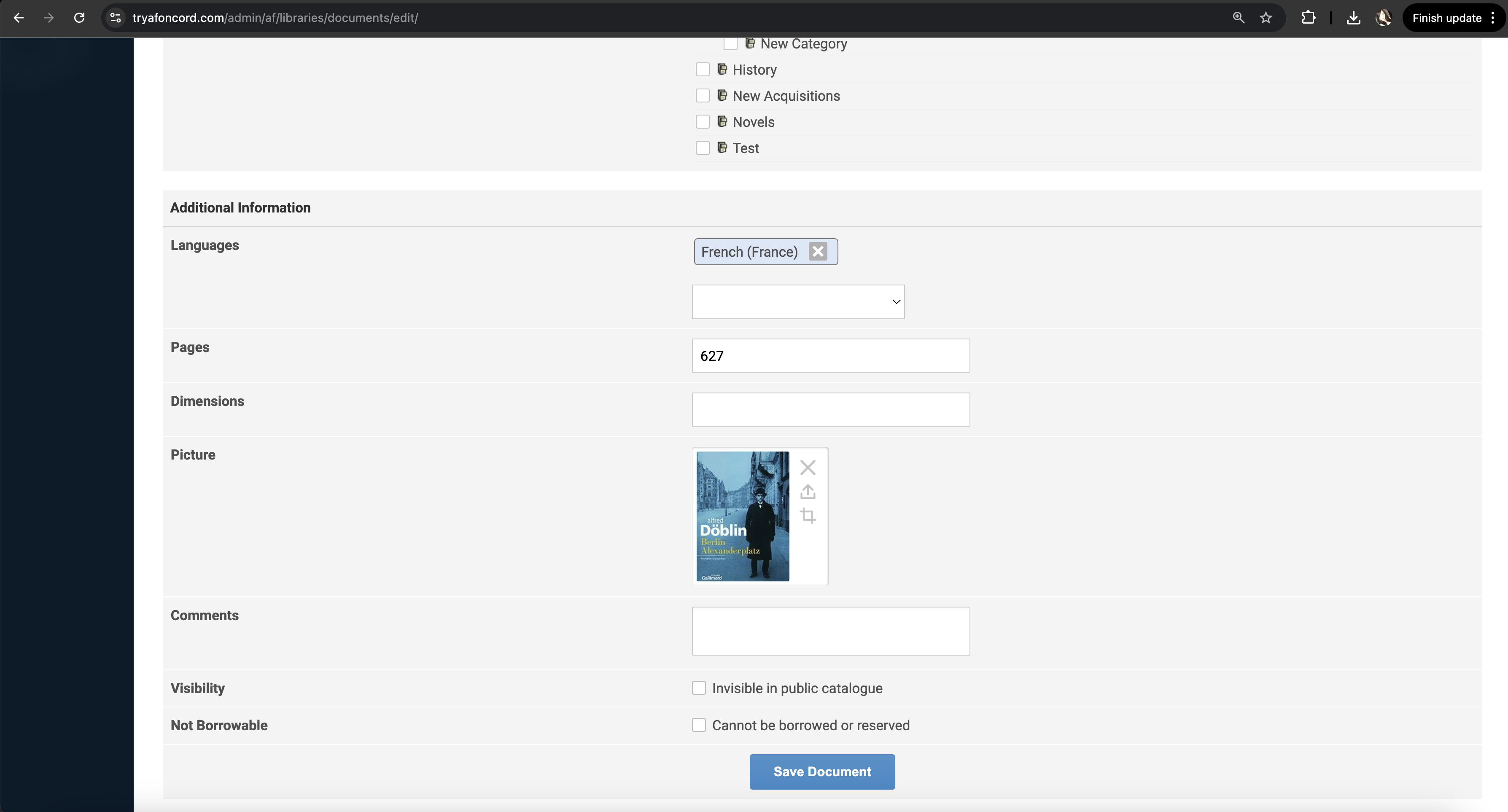This screenshot has width=1508, height=812.
Task: Tick Cannot be borrowed or reserved
Action: [698, 725]
